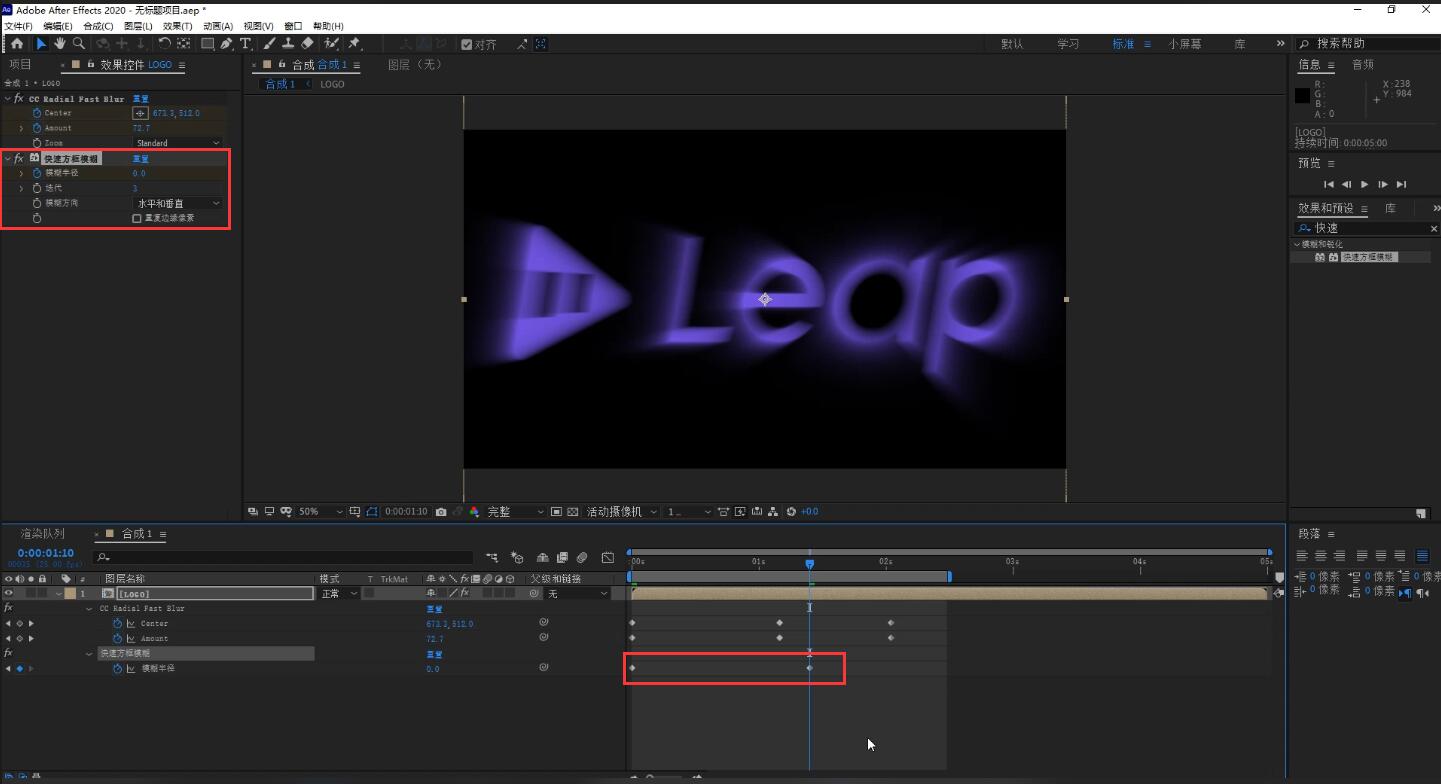Click the current time indicator playhead
The width and height of the screenshot is (1441, 784).
(809, 564)
